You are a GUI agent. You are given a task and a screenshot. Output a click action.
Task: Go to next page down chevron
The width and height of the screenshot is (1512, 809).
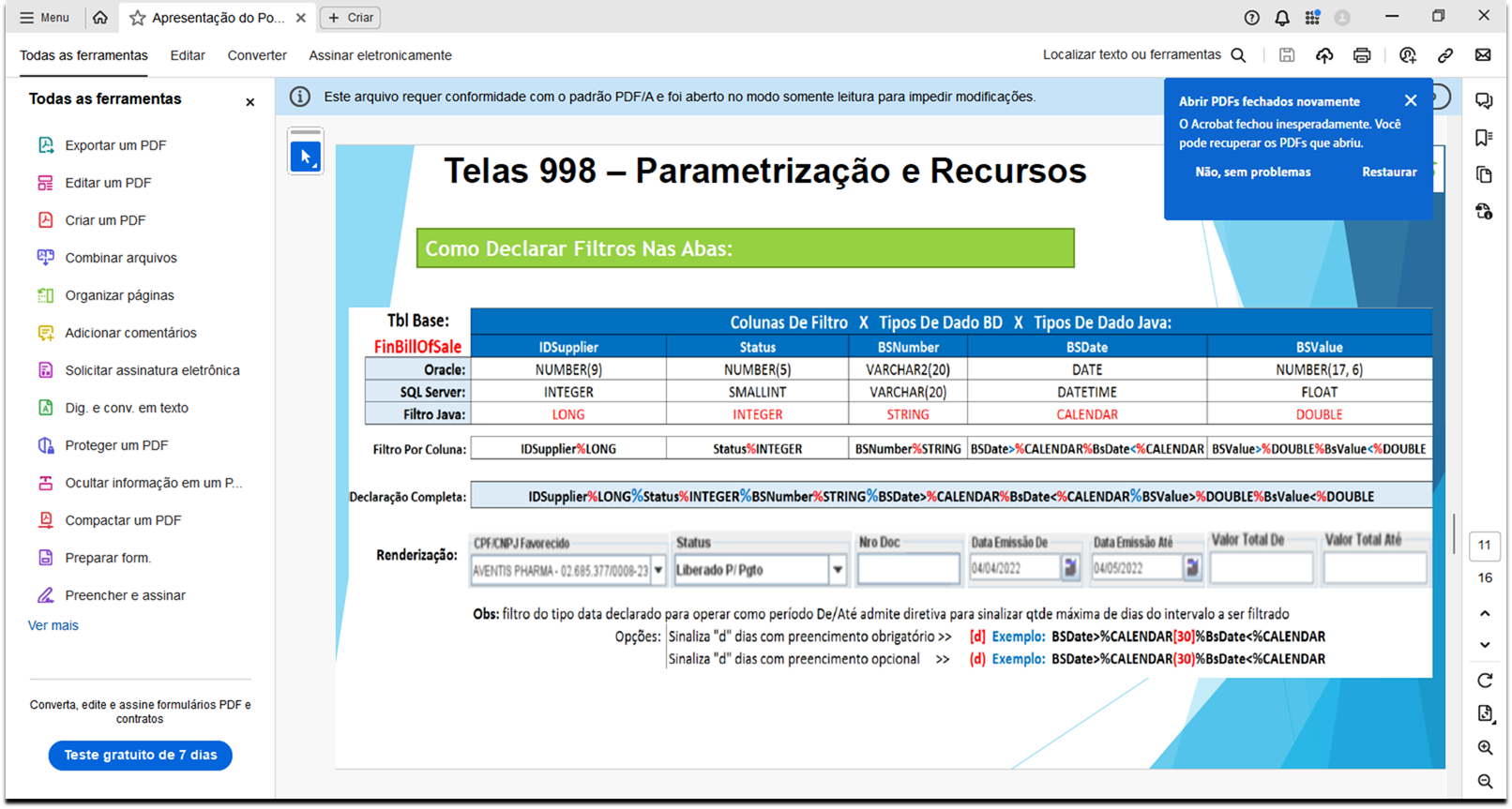1485,645
